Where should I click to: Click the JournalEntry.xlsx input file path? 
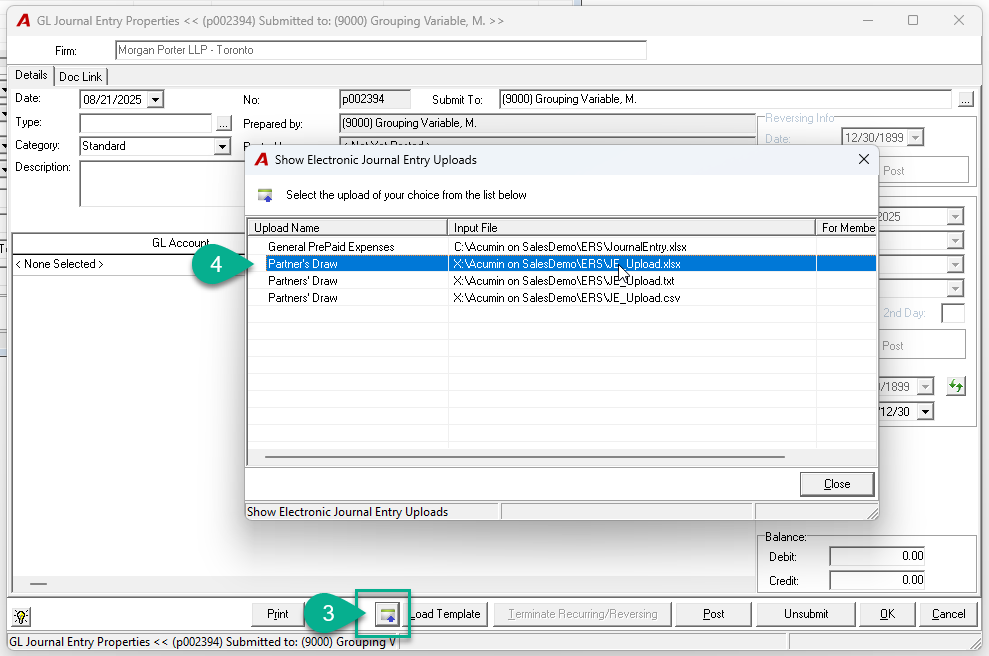(x=570, y=247)
